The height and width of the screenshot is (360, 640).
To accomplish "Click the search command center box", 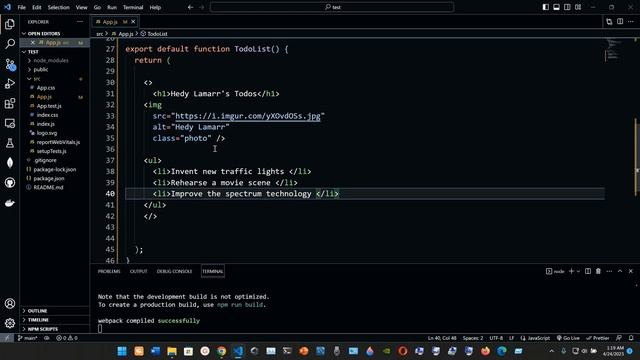I will [332, 7].
